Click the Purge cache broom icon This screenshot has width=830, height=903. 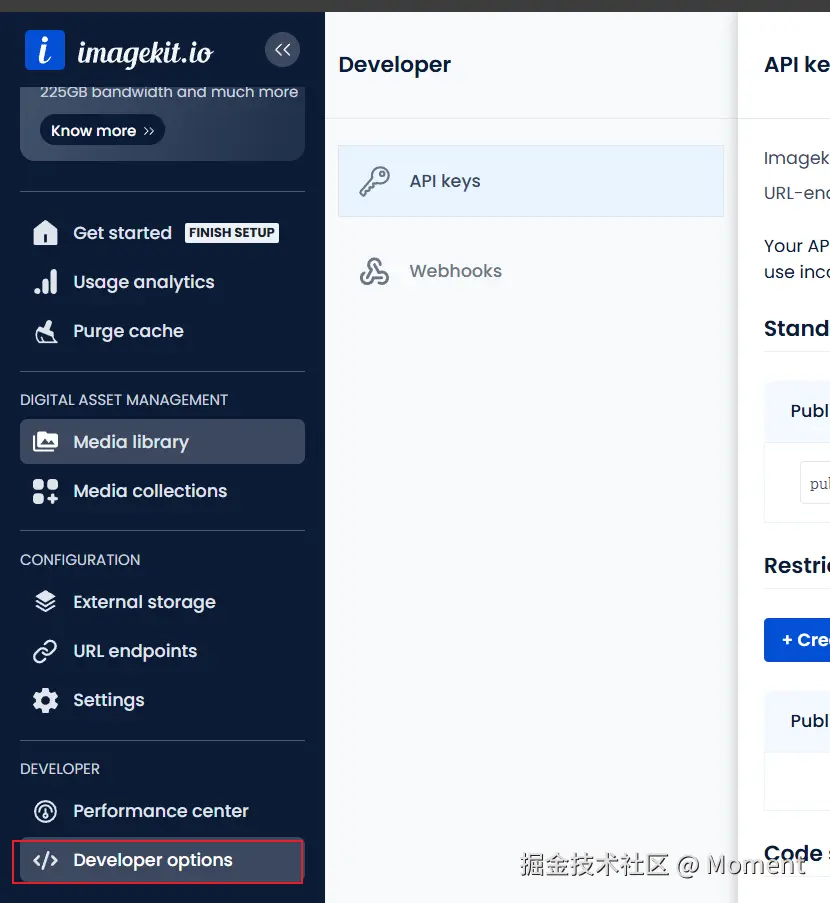pyautogui.click(x=46, y=331)
